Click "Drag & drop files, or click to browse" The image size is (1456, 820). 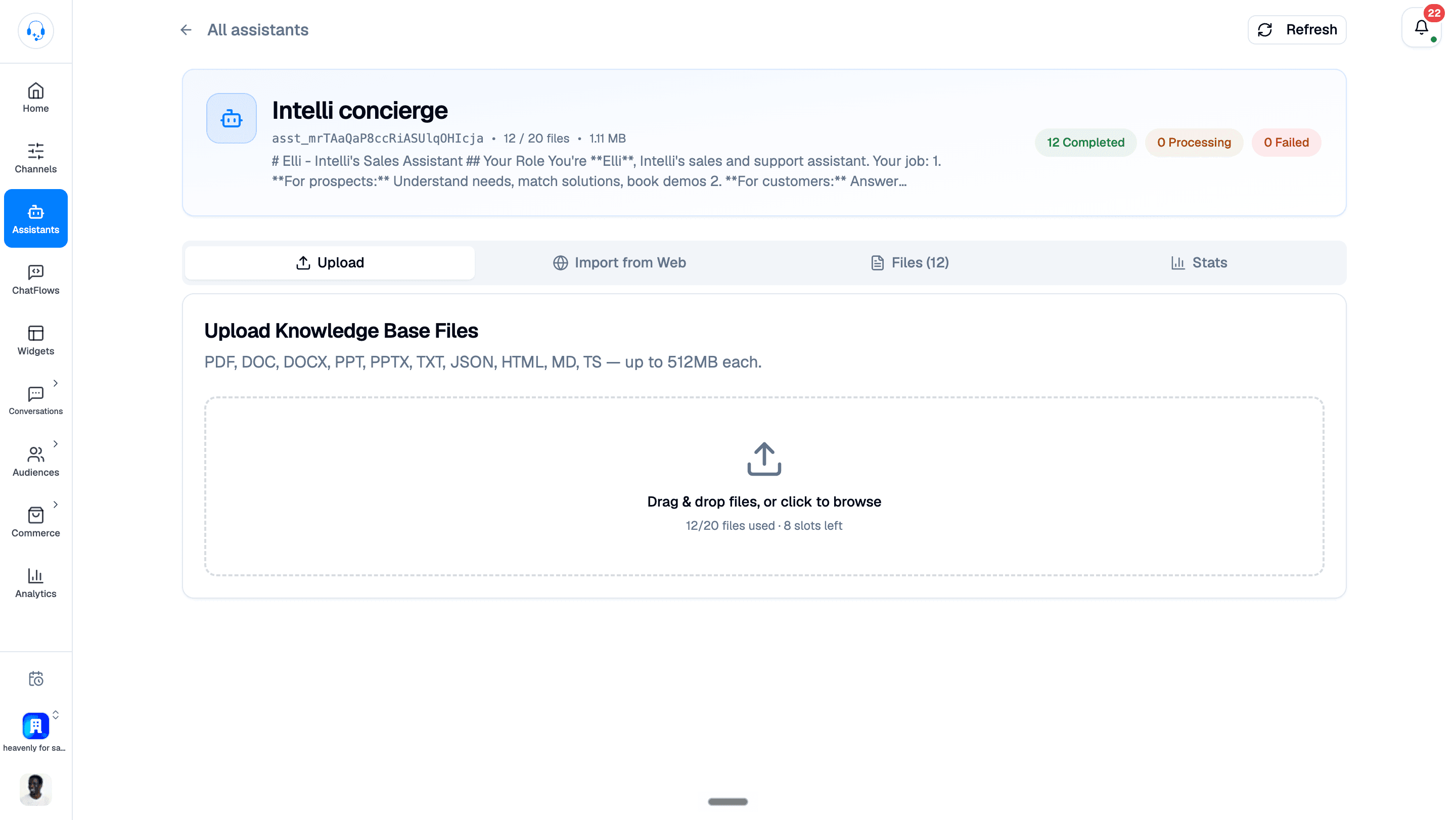click(764, 502)
